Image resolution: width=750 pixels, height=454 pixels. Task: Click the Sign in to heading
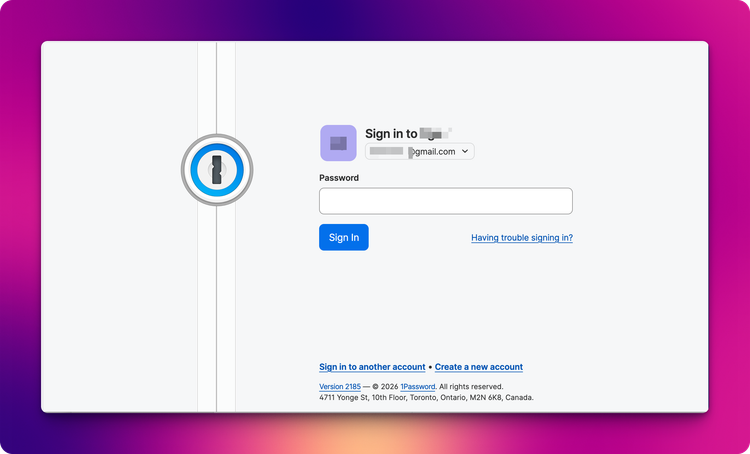pos(408,133)
